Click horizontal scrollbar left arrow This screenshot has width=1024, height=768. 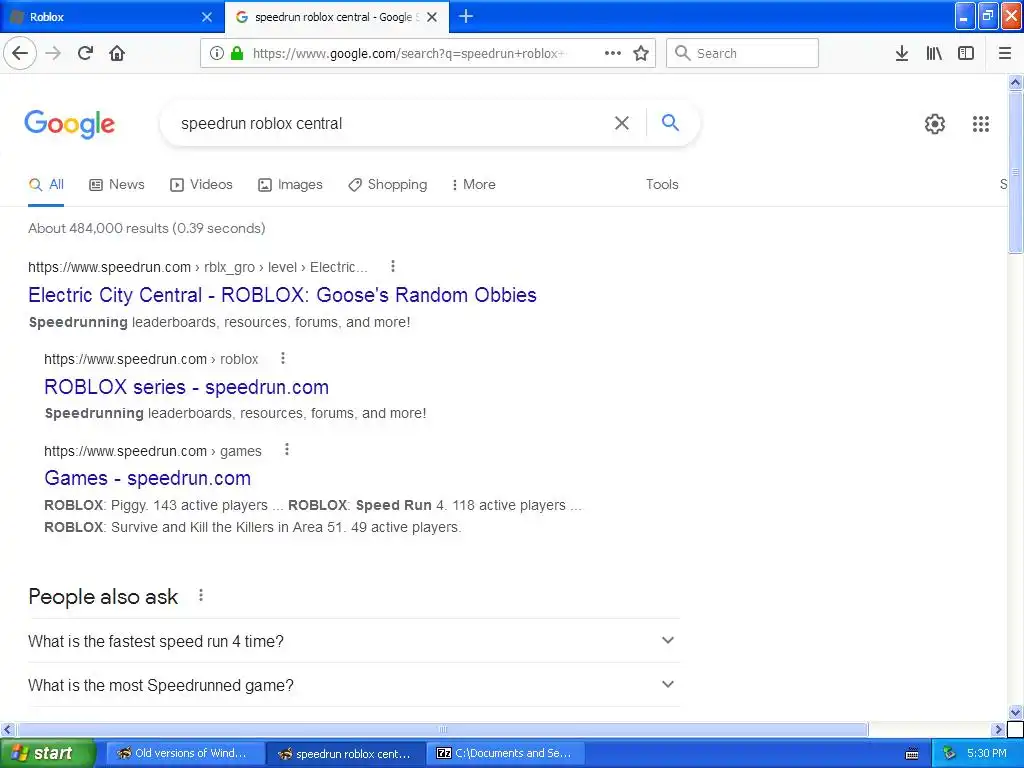point(7,729)
